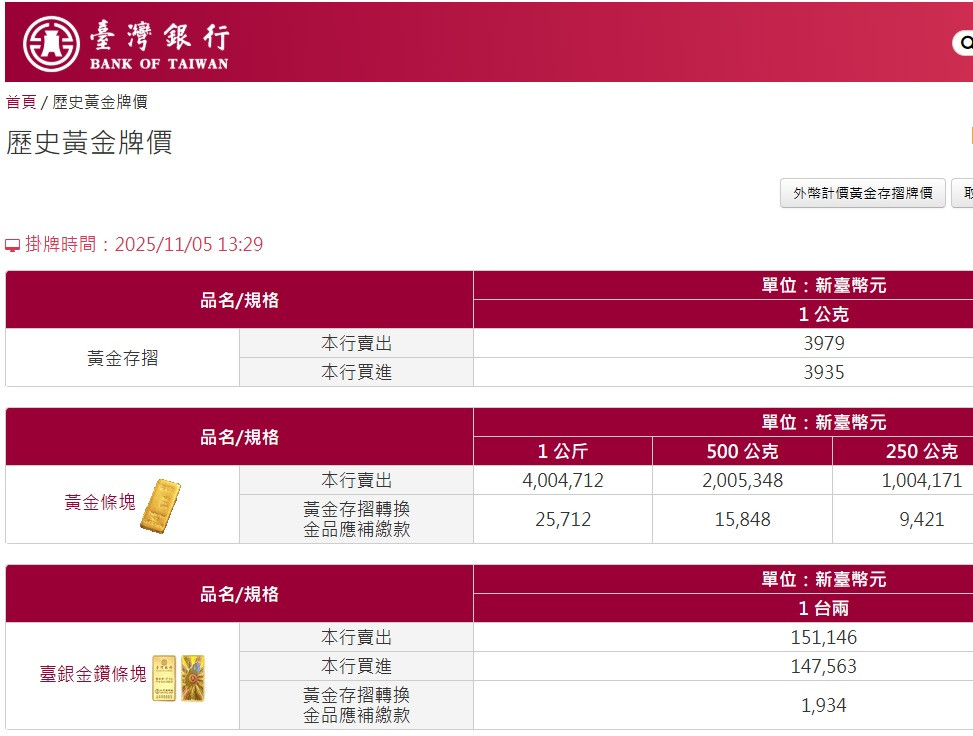Select the 黃金存摺 row label
The width and height of the screenshot is (973, 736).
(122, 358)
